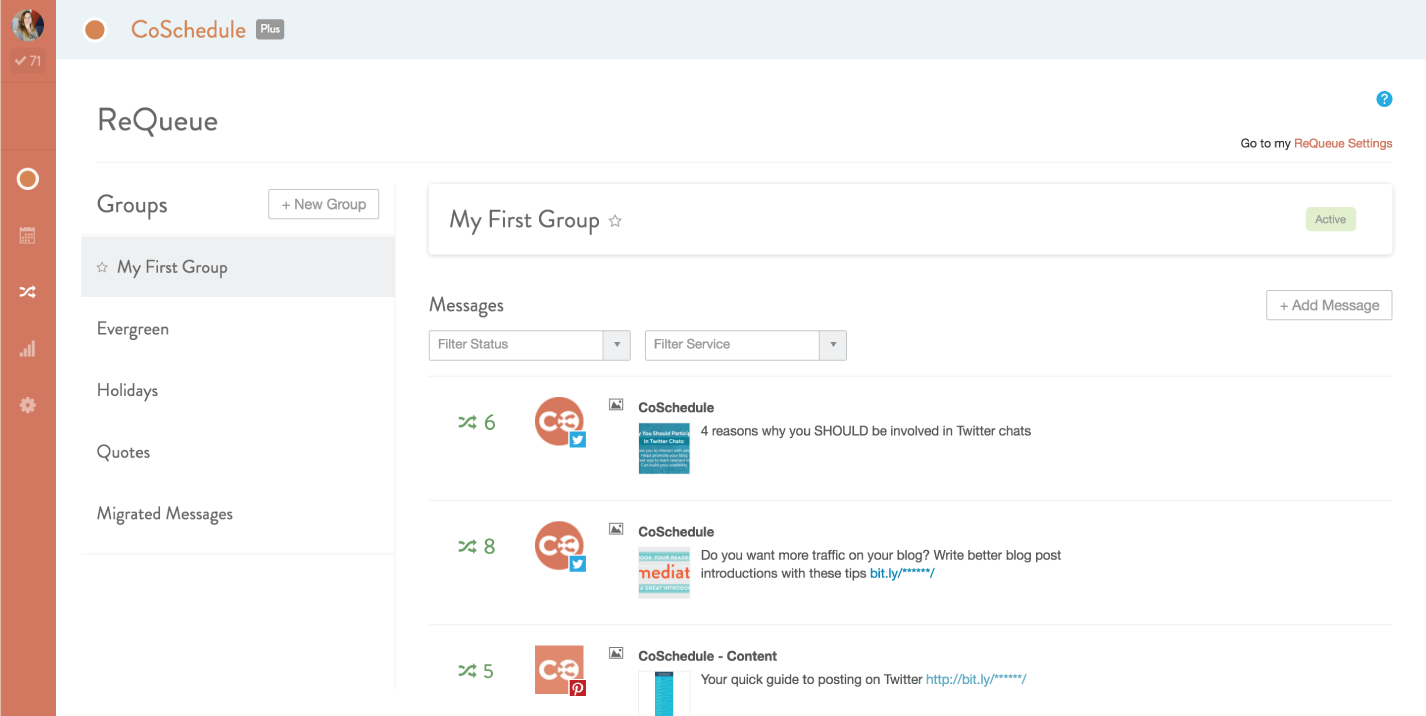Click the orange circle logo beside CoSchedule
Image resolution: width=1426 pixels, height=716 pixels.
tap(95, 30)
